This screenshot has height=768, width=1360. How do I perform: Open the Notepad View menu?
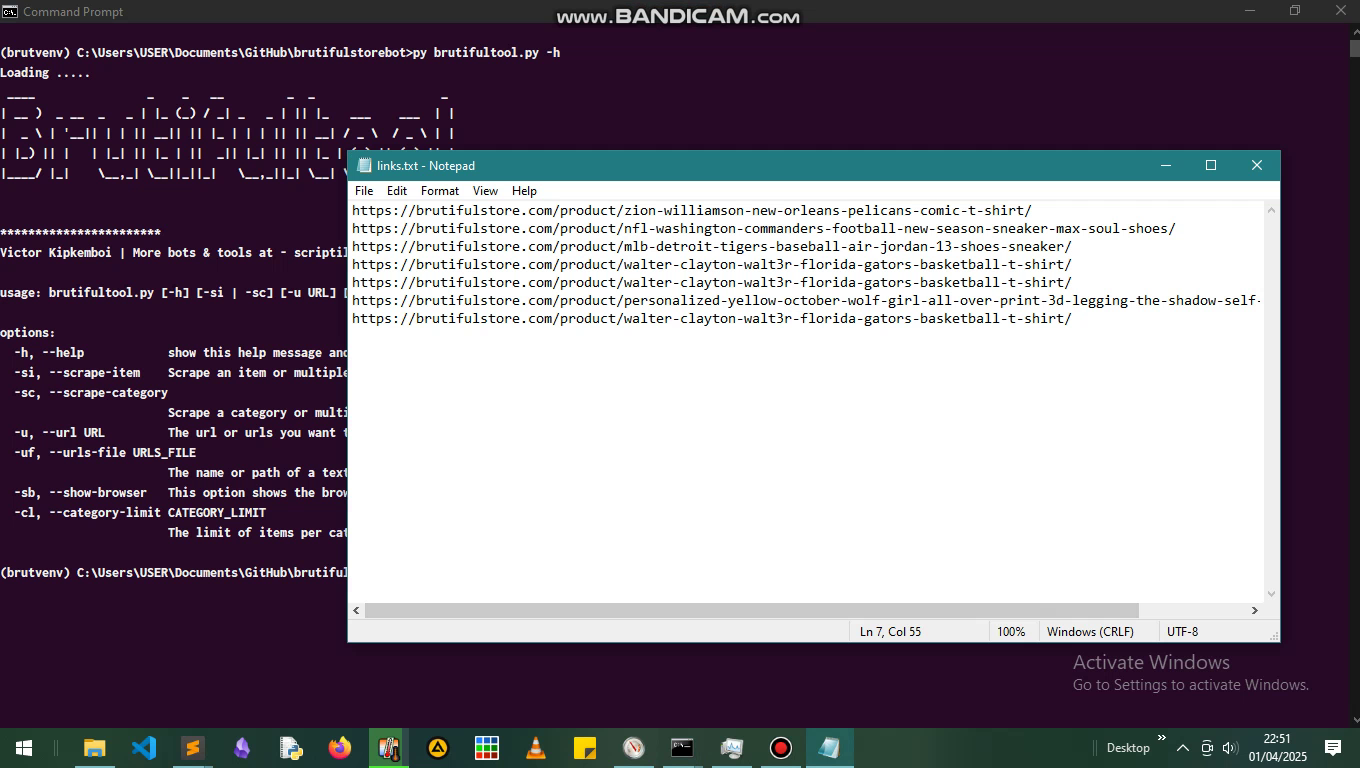(x=485, y=191)
